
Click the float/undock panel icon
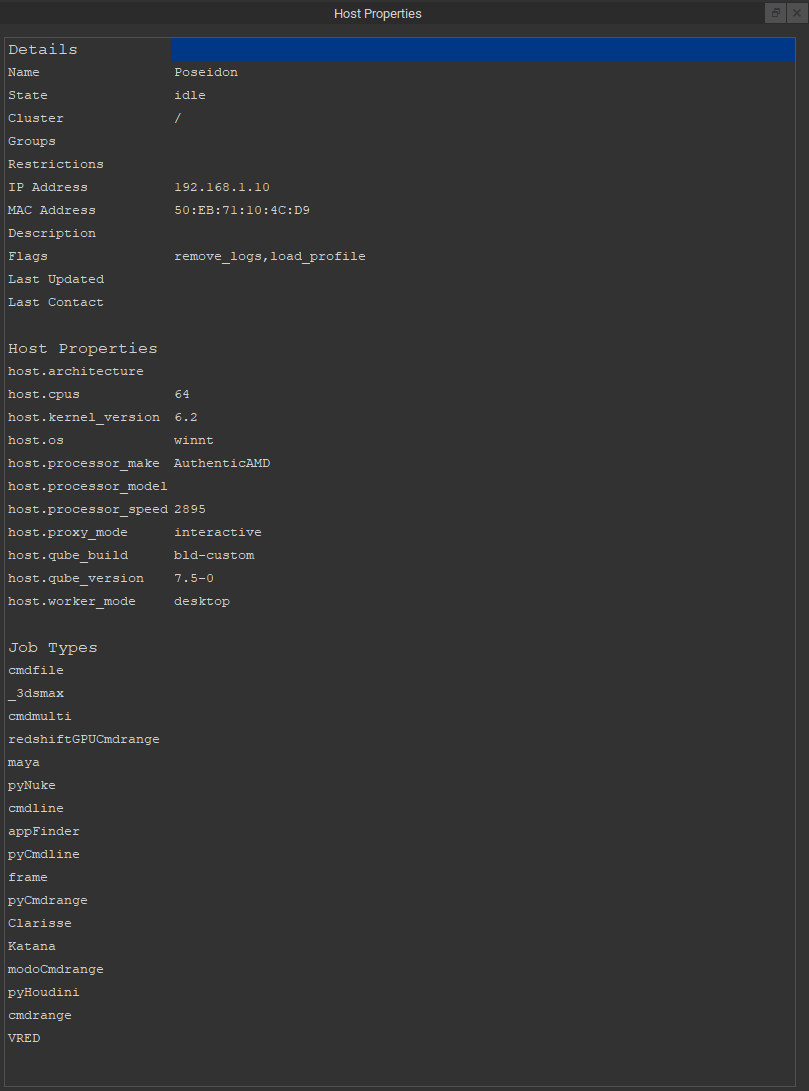coord(775,13)
